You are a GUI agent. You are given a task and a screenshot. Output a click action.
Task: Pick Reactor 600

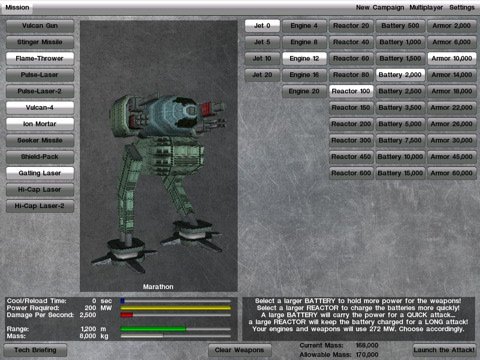(351, 173)
